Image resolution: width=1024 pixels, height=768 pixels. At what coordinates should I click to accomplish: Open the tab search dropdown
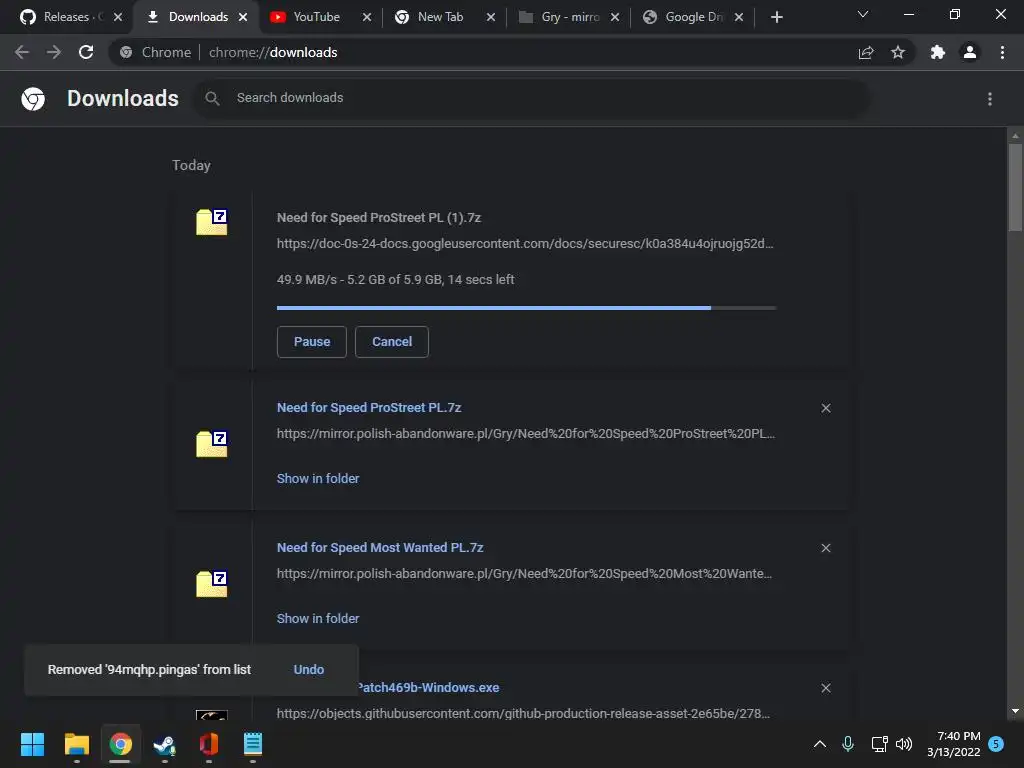tap(863, 14)
